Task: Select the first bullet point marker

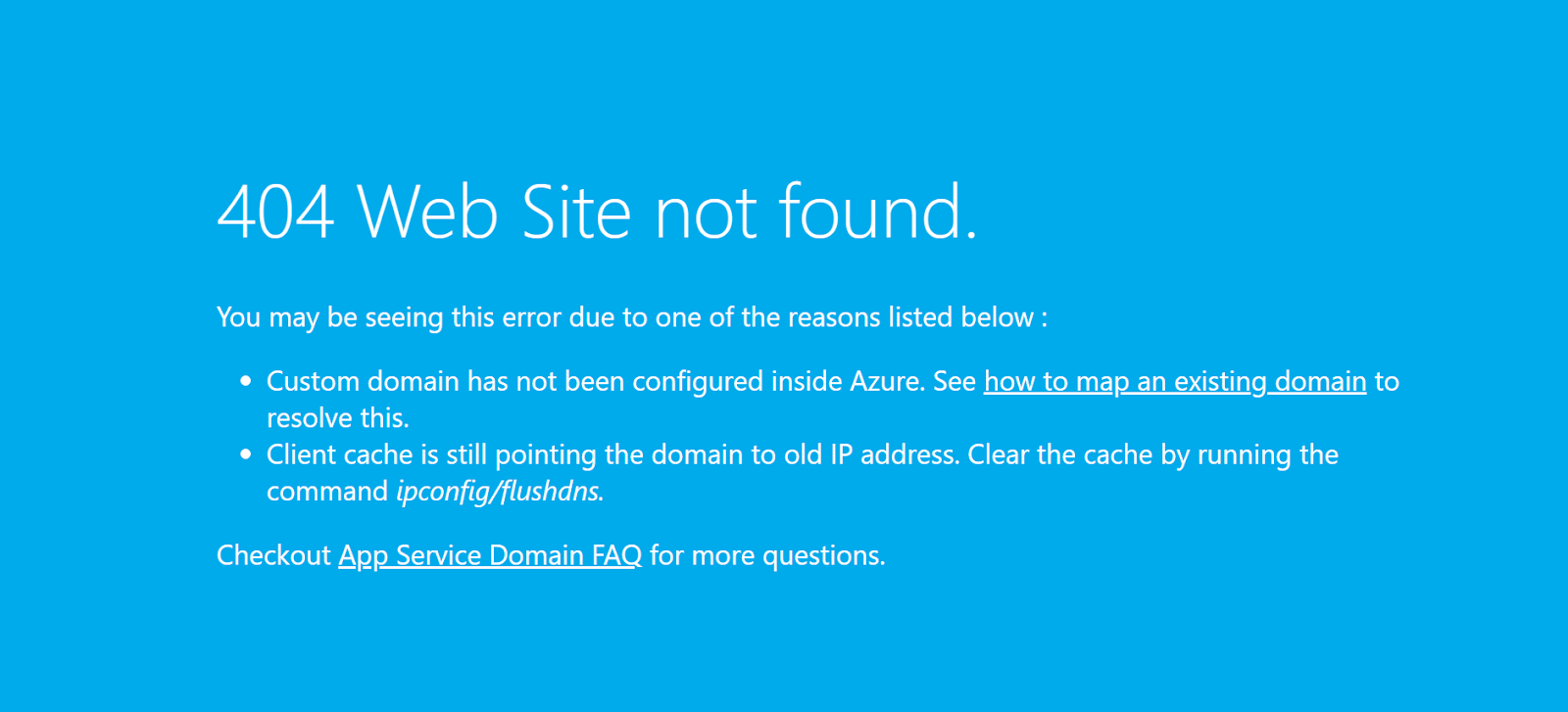Action: tap(246, 381)
